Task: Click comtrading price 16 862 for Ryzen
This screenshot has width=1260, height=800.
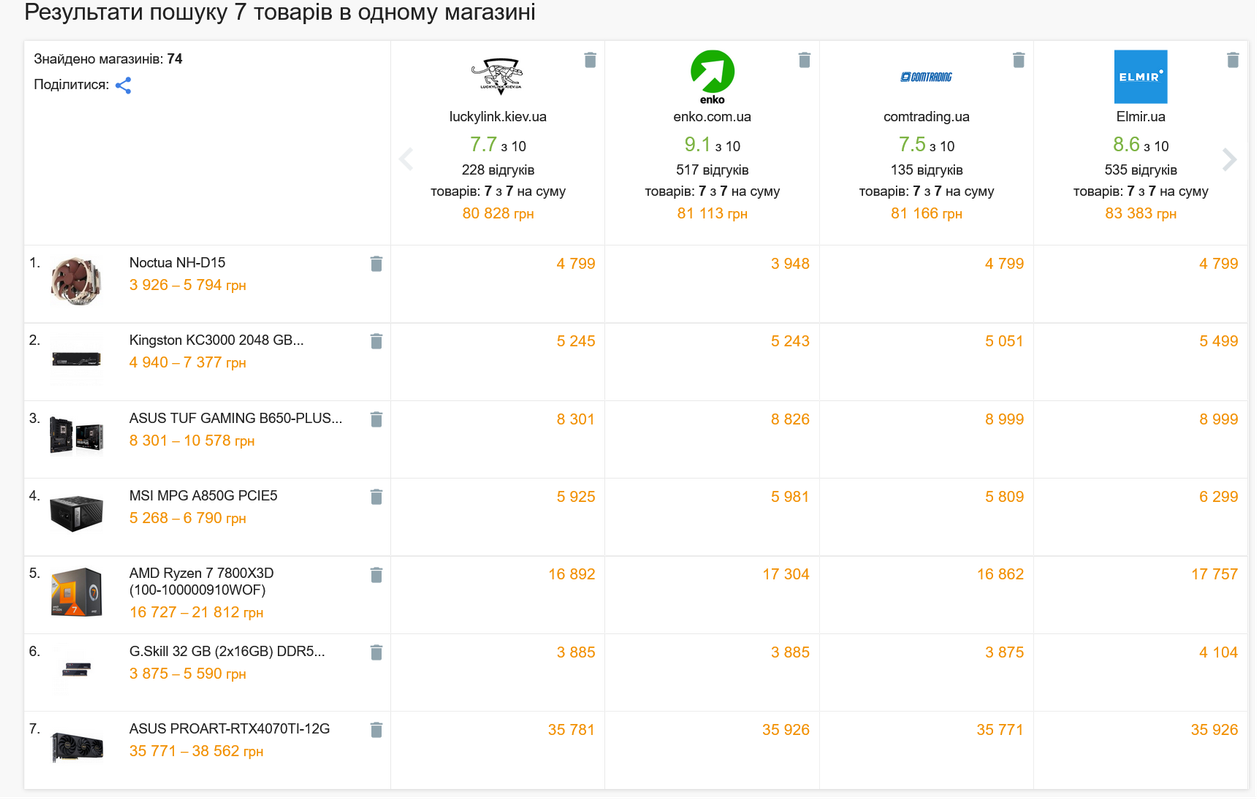Action: click(1000, 574)
